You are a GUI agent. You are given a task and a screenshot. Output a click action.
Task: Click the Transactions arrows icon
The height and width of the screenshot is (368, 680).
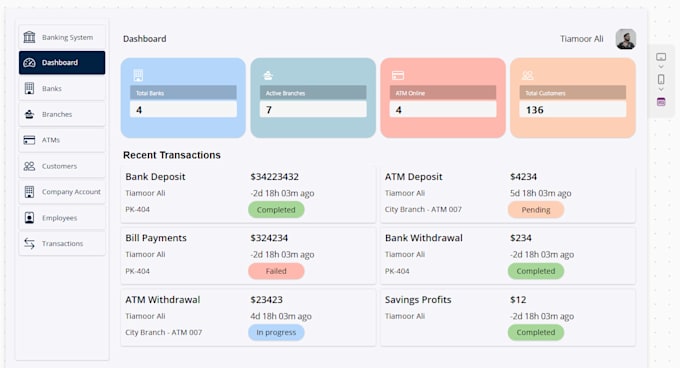29,244
